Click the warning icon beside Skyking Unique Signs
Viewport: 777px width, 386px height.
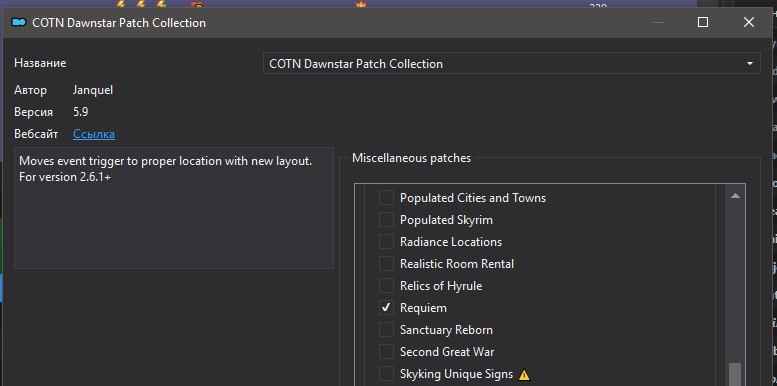pyautogui.click(x=524, y=375)
